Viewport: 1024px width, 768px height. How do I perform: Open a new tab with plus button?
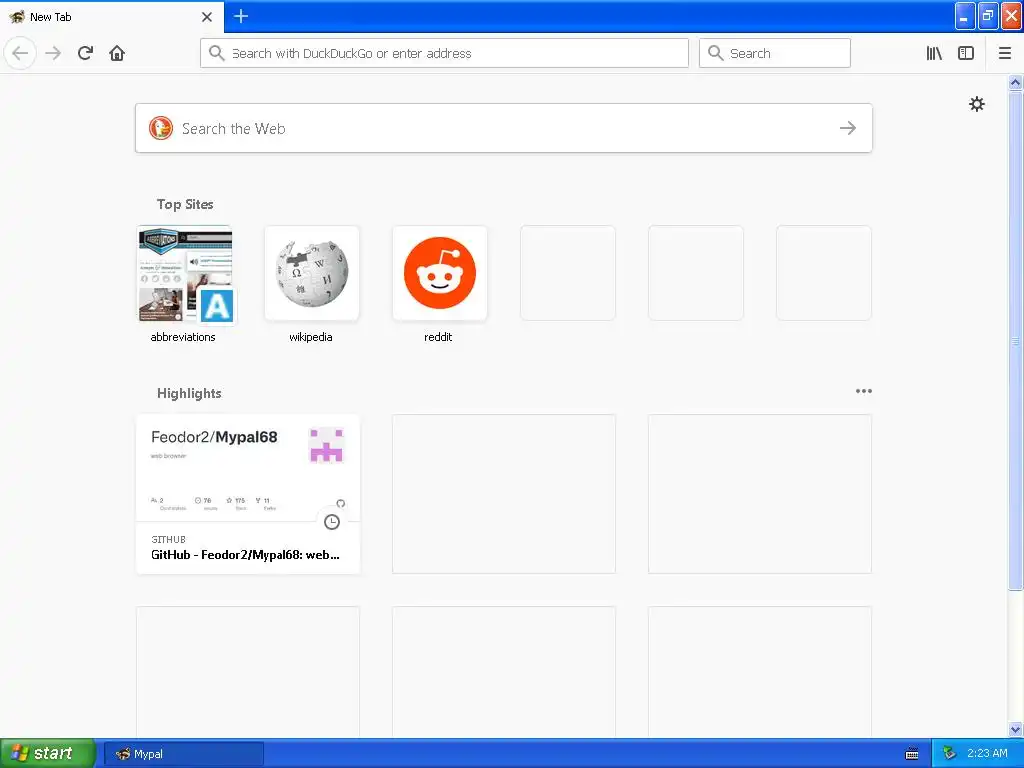point(241,16)
